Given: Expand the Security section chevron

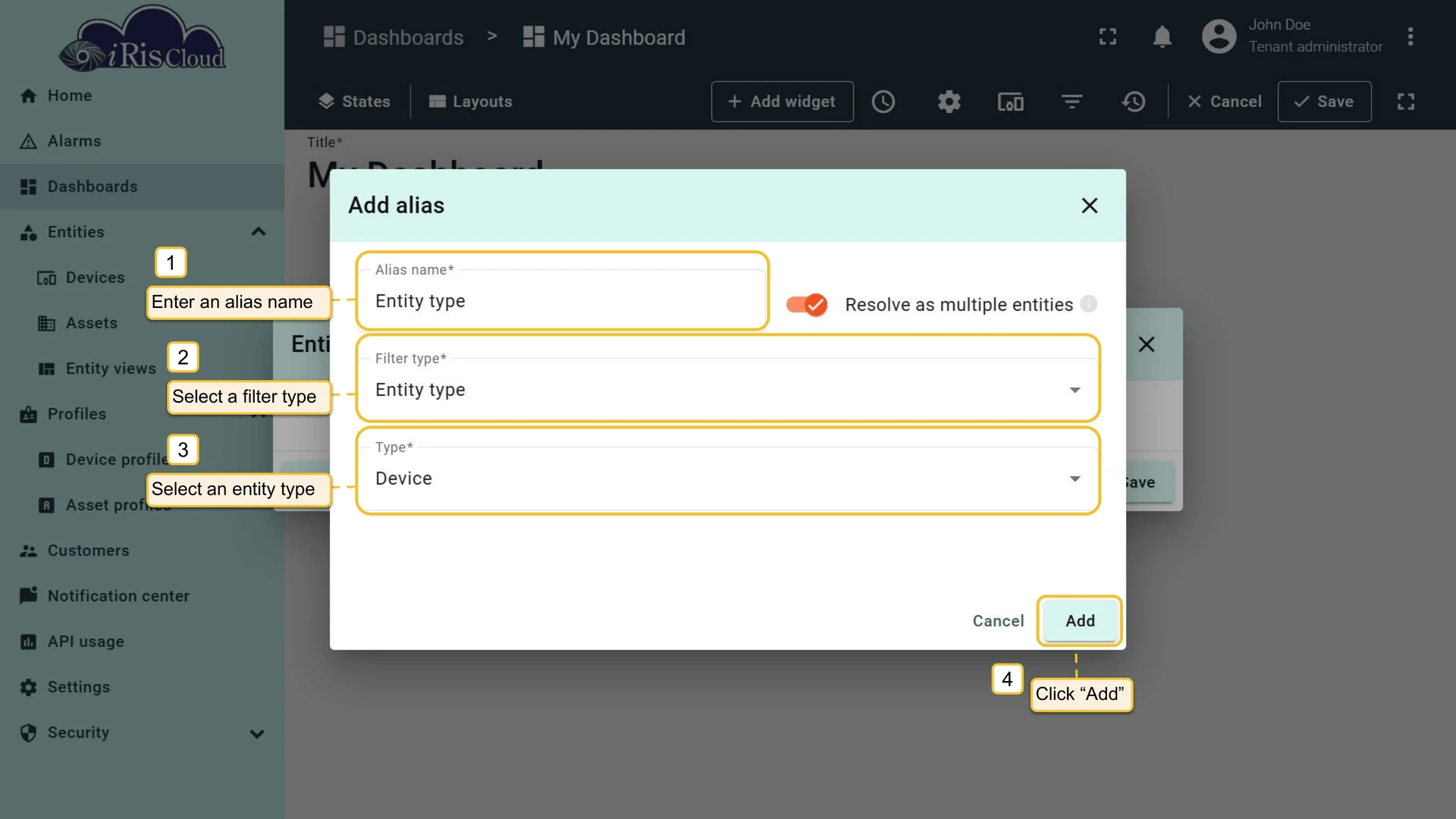Looking at the screenshot, I should click(x=257, y=733).
